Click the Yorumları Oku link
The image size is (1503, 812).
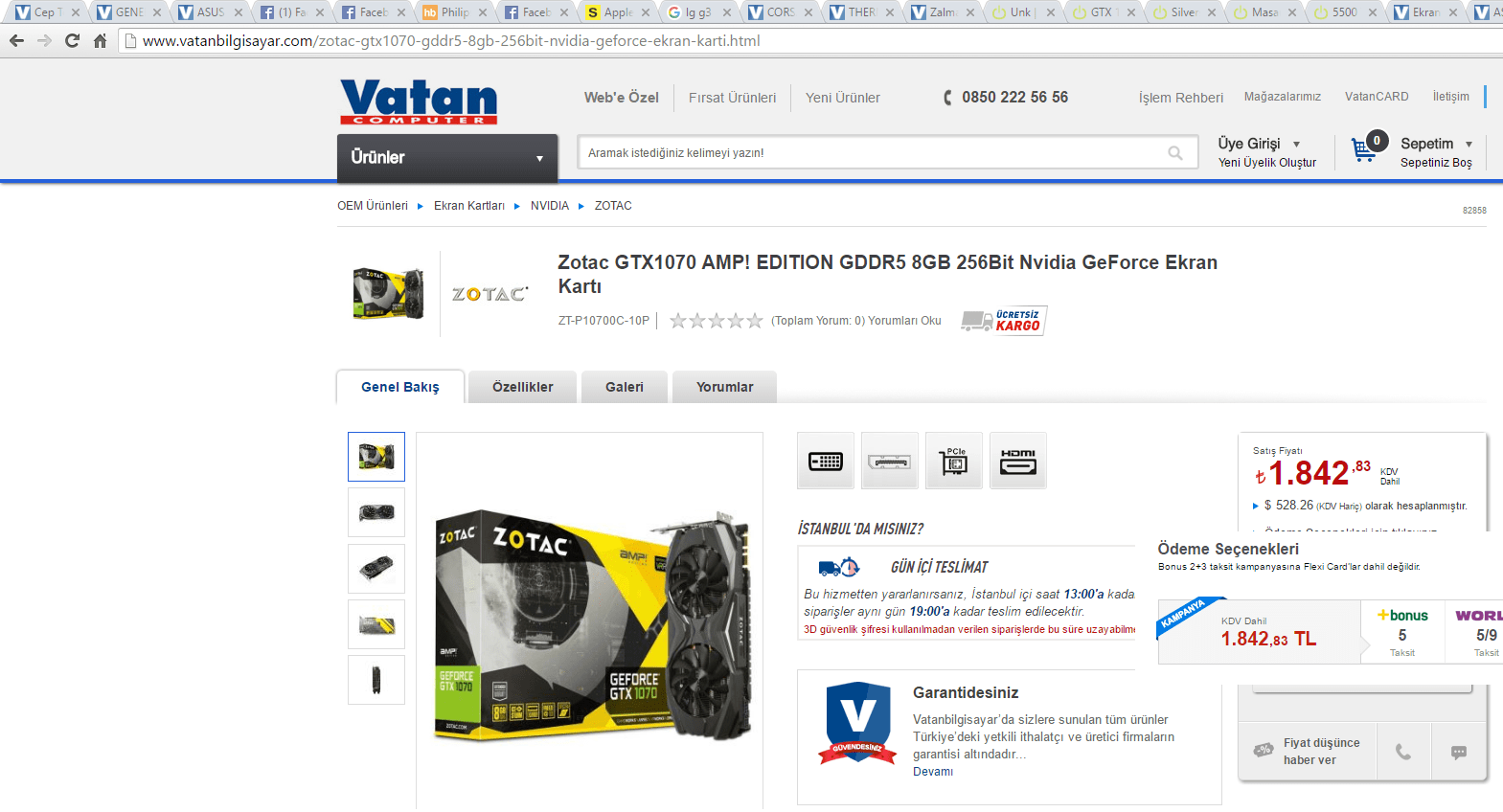[x=904, y=321]
